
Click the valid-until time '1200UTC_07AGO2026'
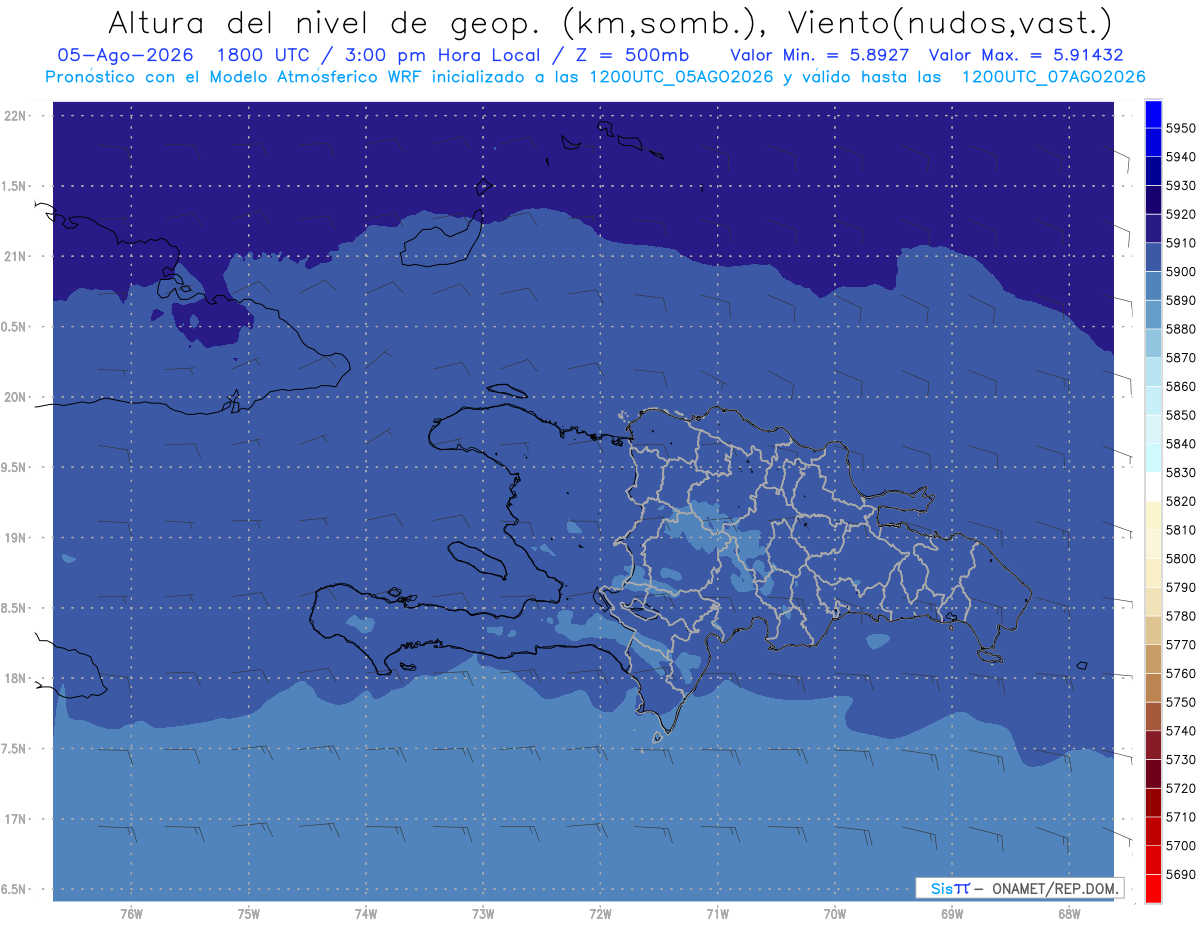point(1054,76)
